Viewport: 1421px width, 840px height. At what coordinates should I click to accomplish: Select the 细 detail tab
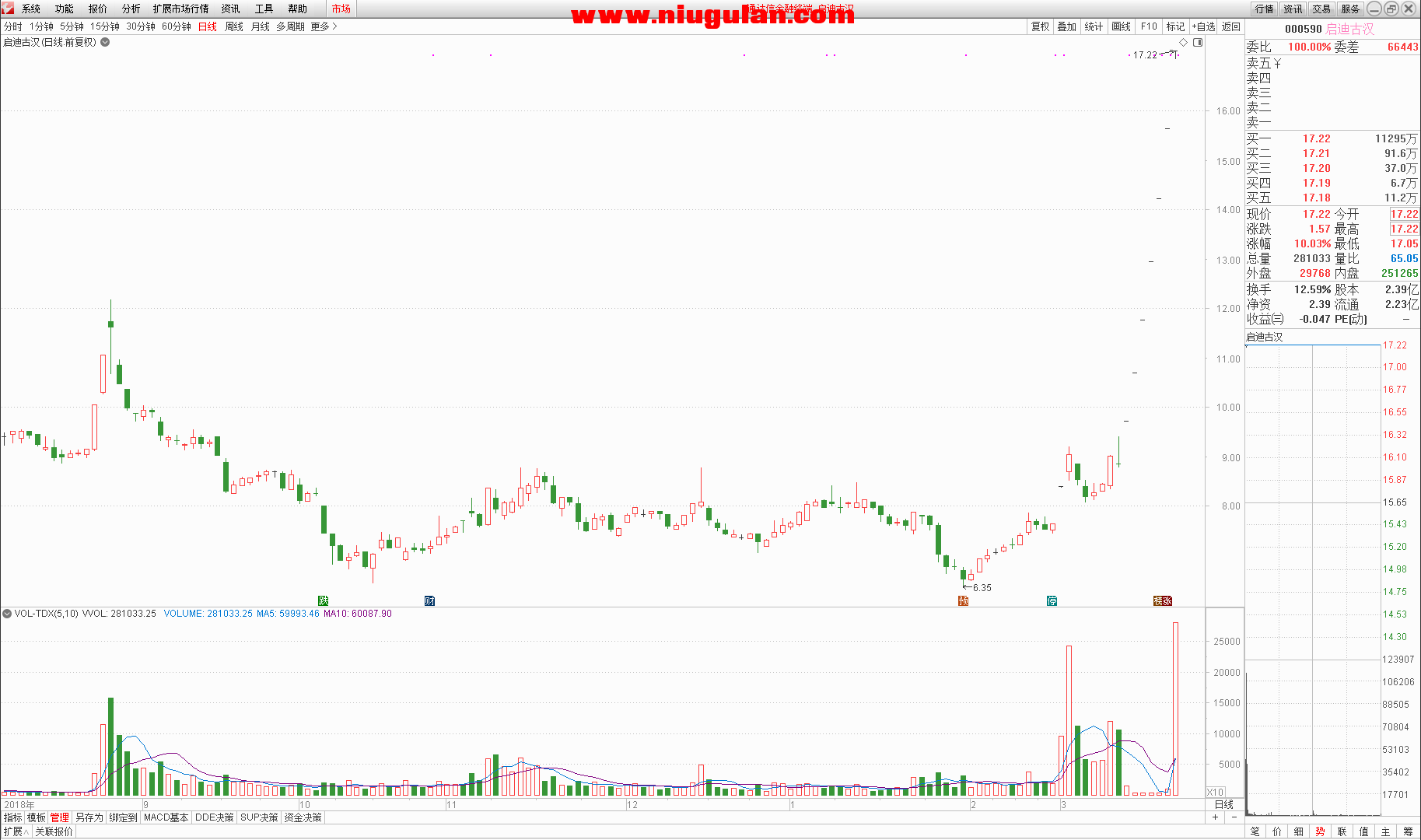(x=1299, y=831)
